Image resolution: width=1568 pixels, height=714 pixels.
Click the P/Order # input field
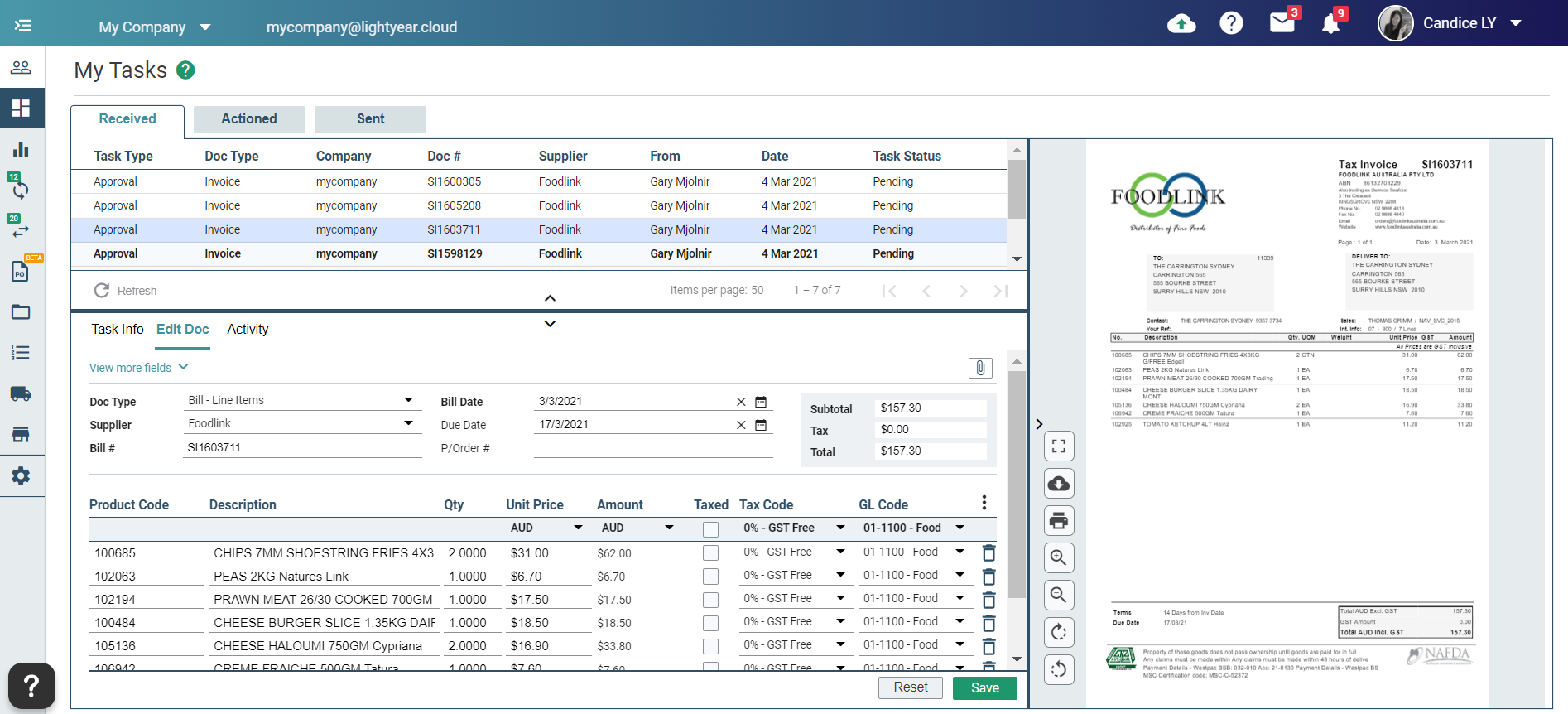[652, 448]
